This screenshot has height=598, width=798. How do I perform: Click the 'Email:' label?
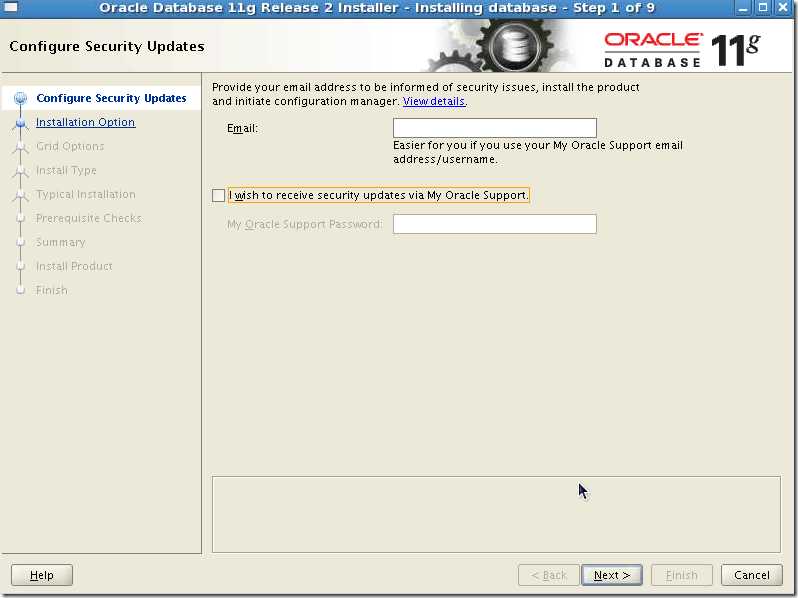tap(242, 128)
